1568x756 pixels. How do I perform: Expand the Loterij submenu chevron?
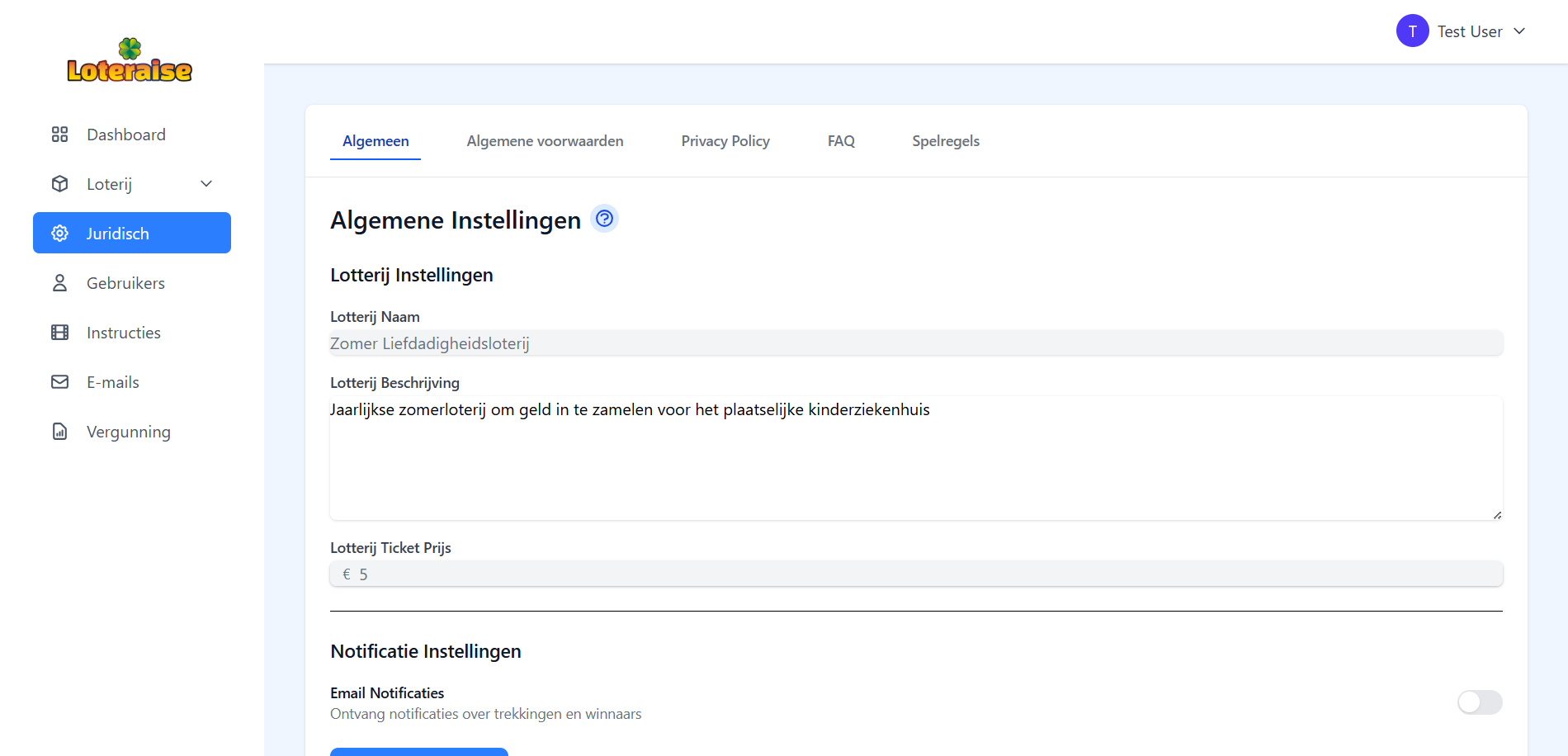pyautogui.click(x=206, y=184)
